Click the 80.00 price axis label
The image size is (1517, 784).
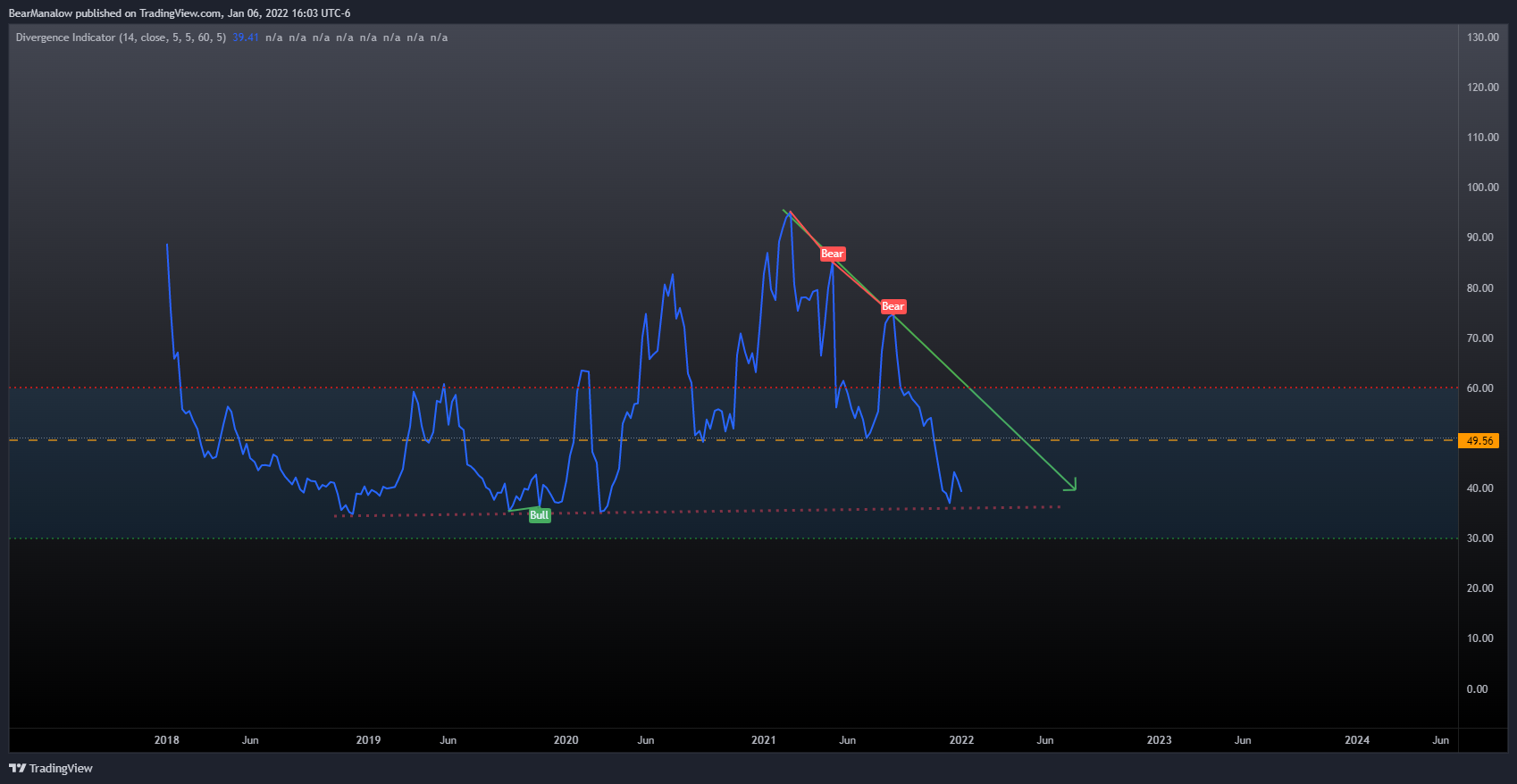click(1480, 288)
